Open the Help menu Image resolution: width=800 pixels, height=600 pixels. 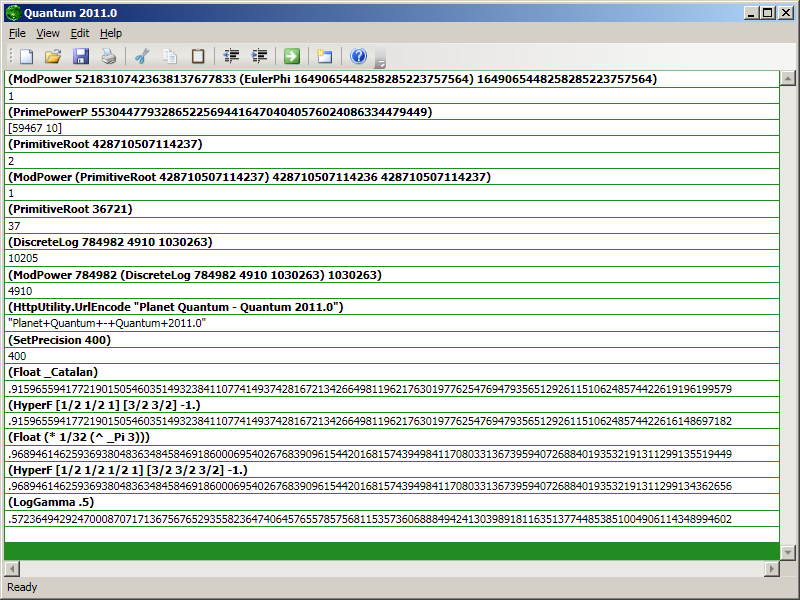(x=111, y=33)
